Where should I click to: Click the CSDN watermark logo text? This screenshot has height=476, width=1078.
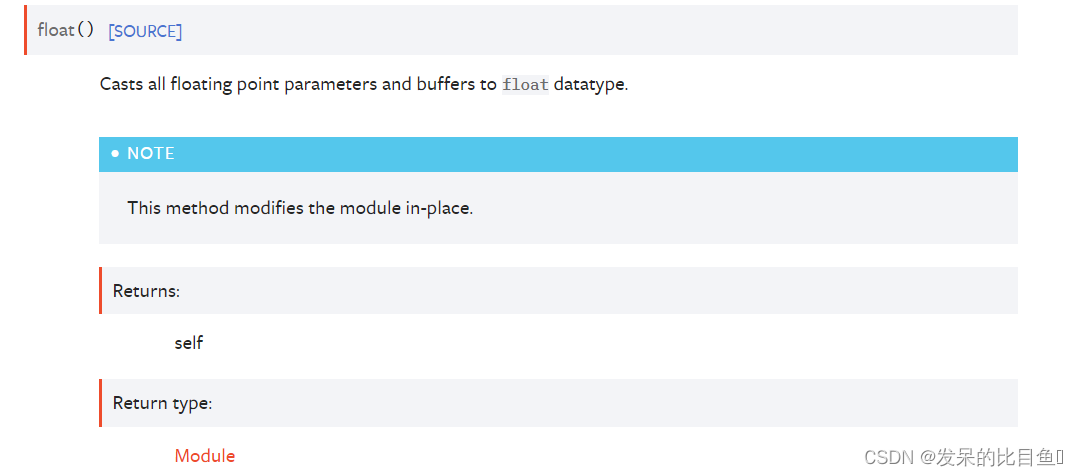pos(889,456)
